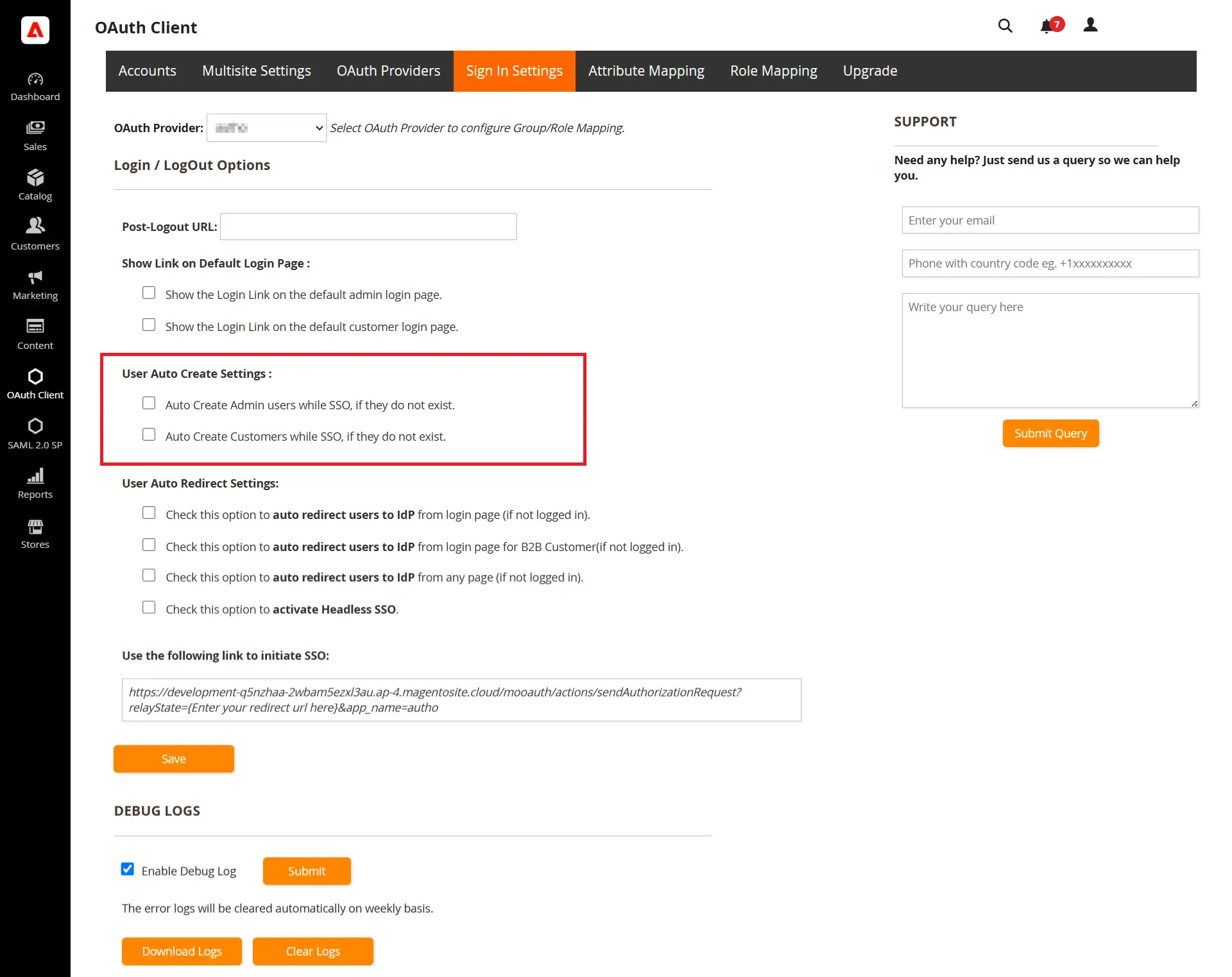Click the OAuth Client page title
The width and height of the screenshot is (1232, 977).
pos(146,28)
